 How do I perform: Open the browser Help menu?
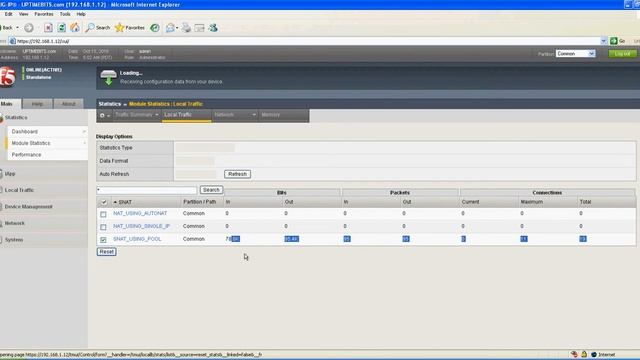coord(81,14)
